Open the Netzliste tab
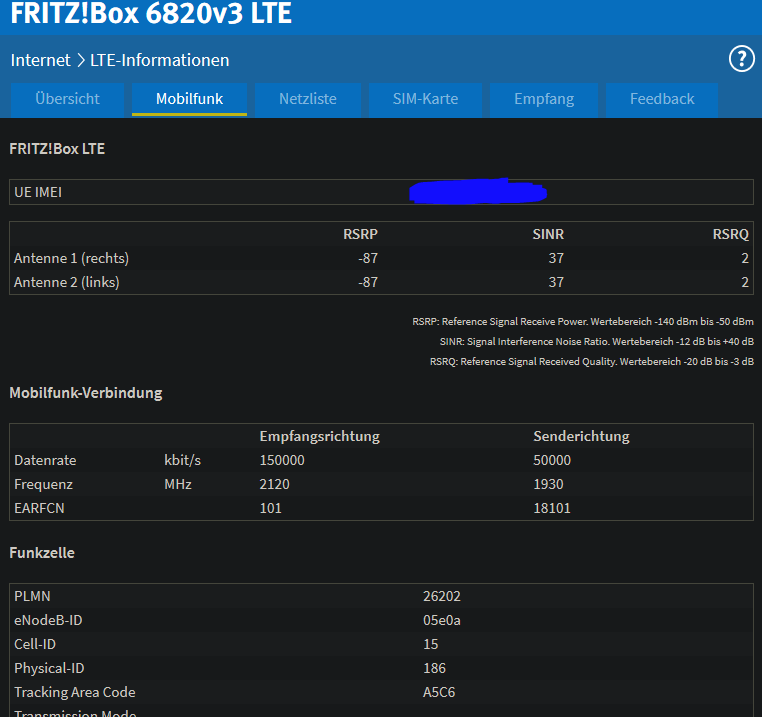The image size is (762, 717). click(x=308, y=99)
